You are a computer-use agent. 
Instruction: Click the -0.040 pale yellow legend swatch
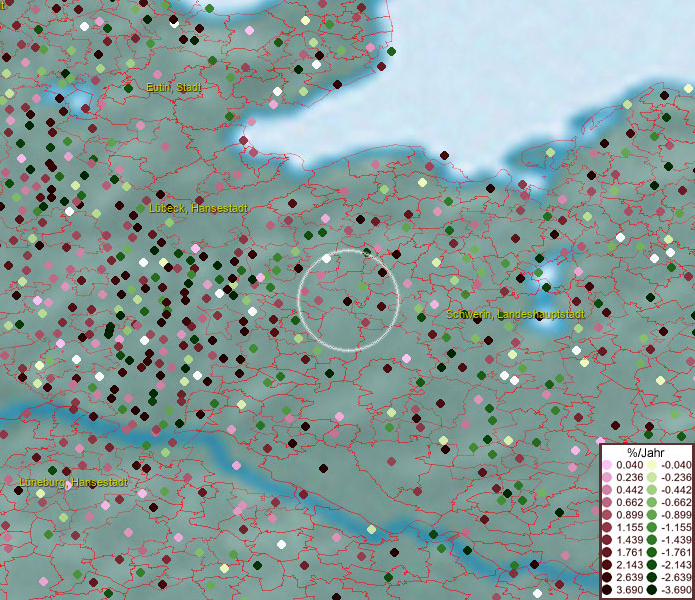pyautogui.click(x=651, y=465)
